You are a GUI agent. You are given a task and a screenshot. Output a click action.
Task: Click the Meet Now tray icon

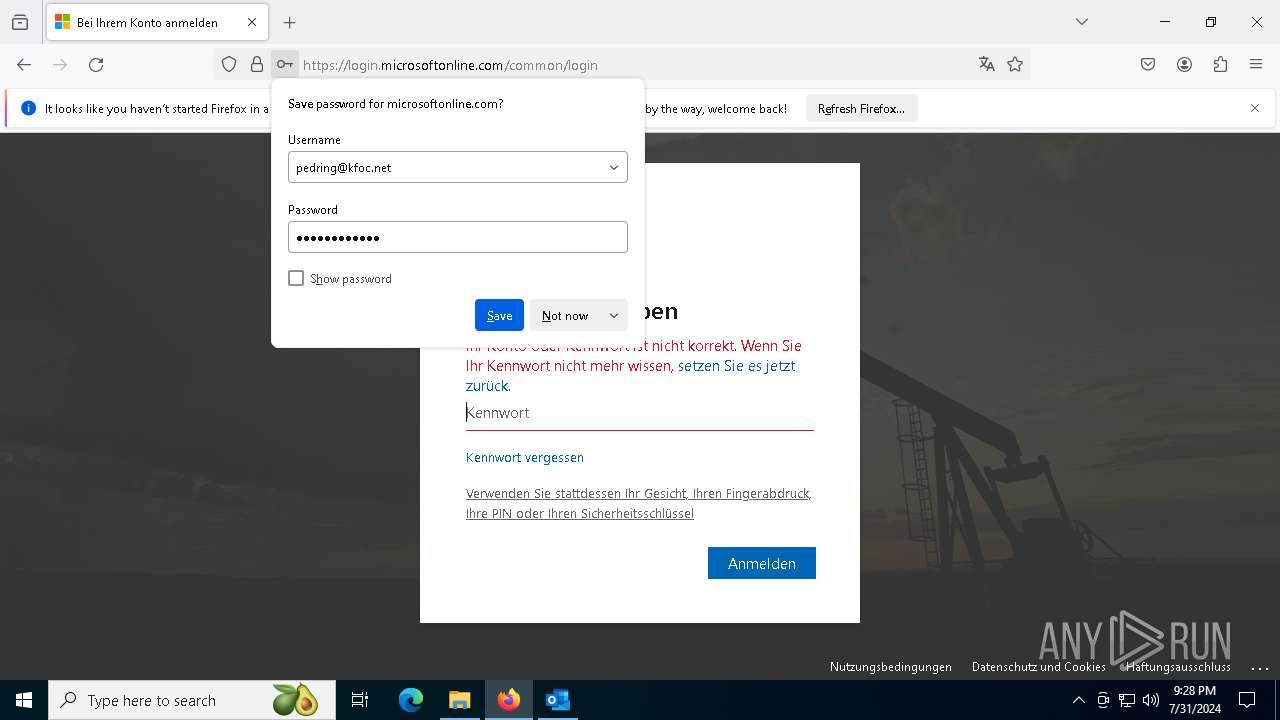click(x=1103, y=700)
